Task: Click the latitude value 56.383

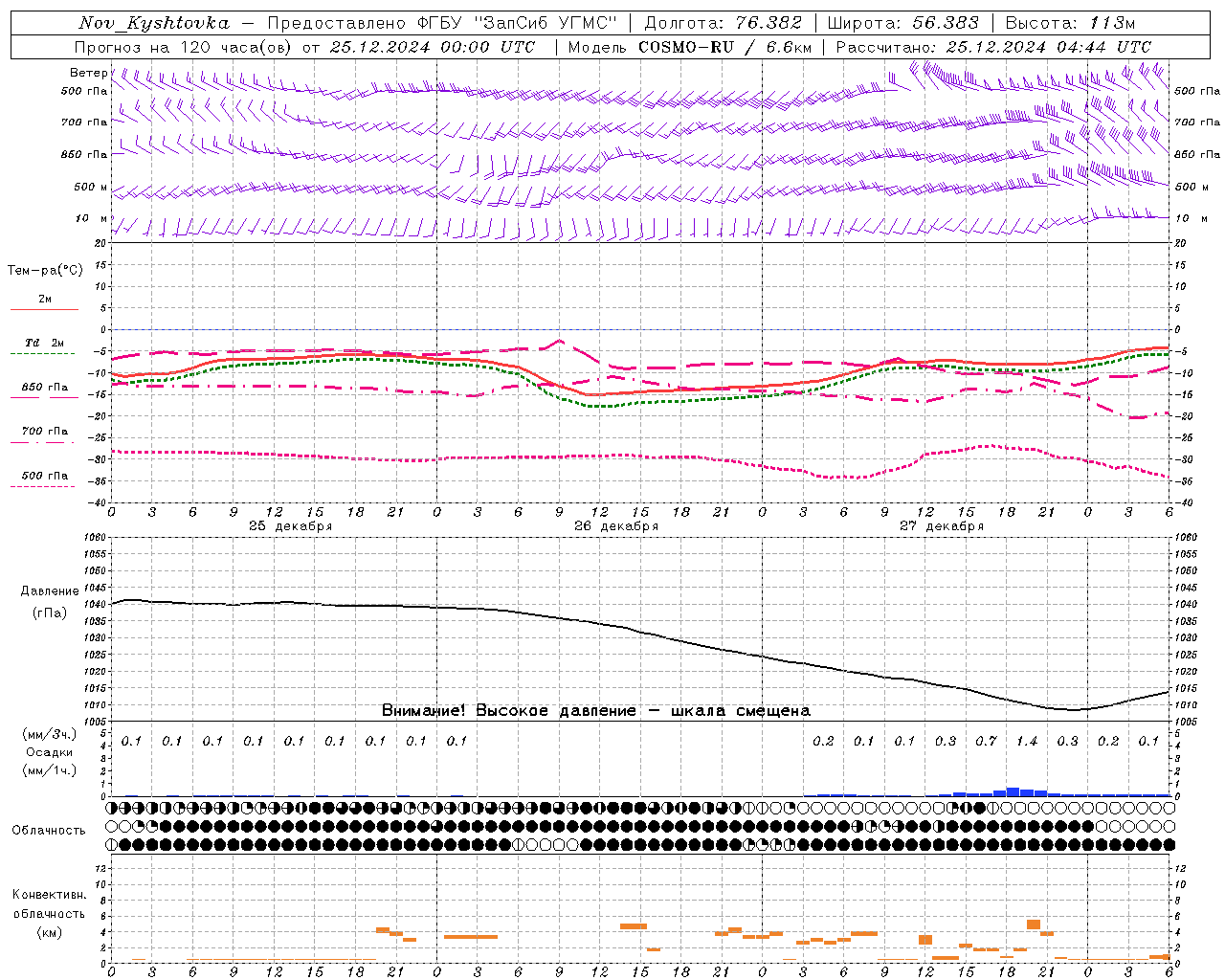Action: point(945,23)
